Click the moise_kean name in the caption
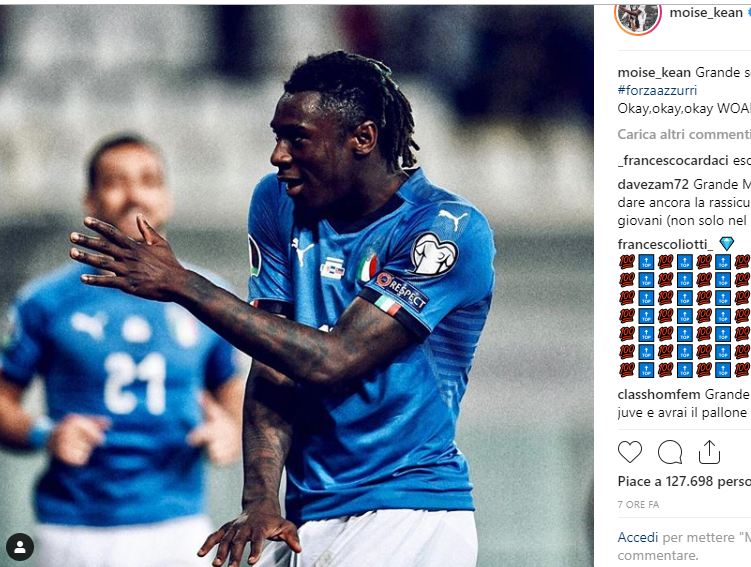 point(654,72)
